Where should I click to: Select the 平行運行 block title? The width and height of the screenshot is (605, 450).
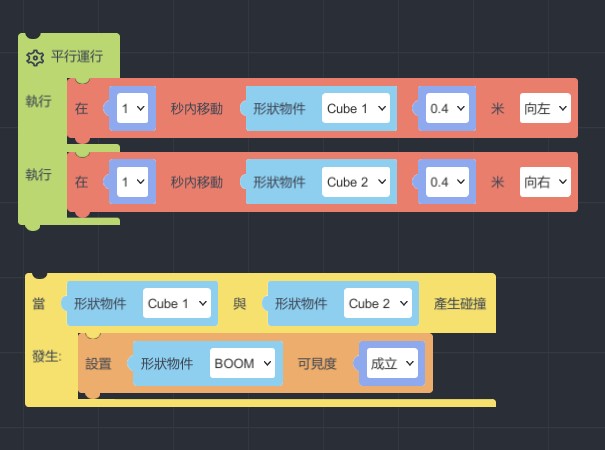(x=78, y=57)
